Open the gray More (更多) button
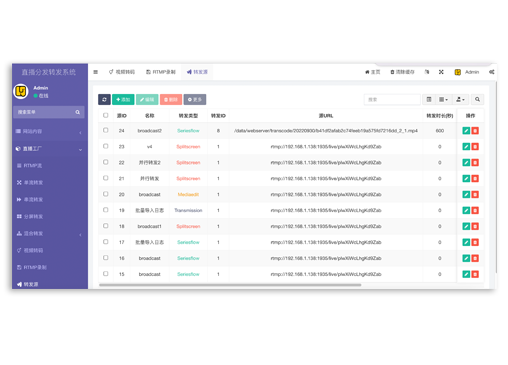 (x=195, y=99)
